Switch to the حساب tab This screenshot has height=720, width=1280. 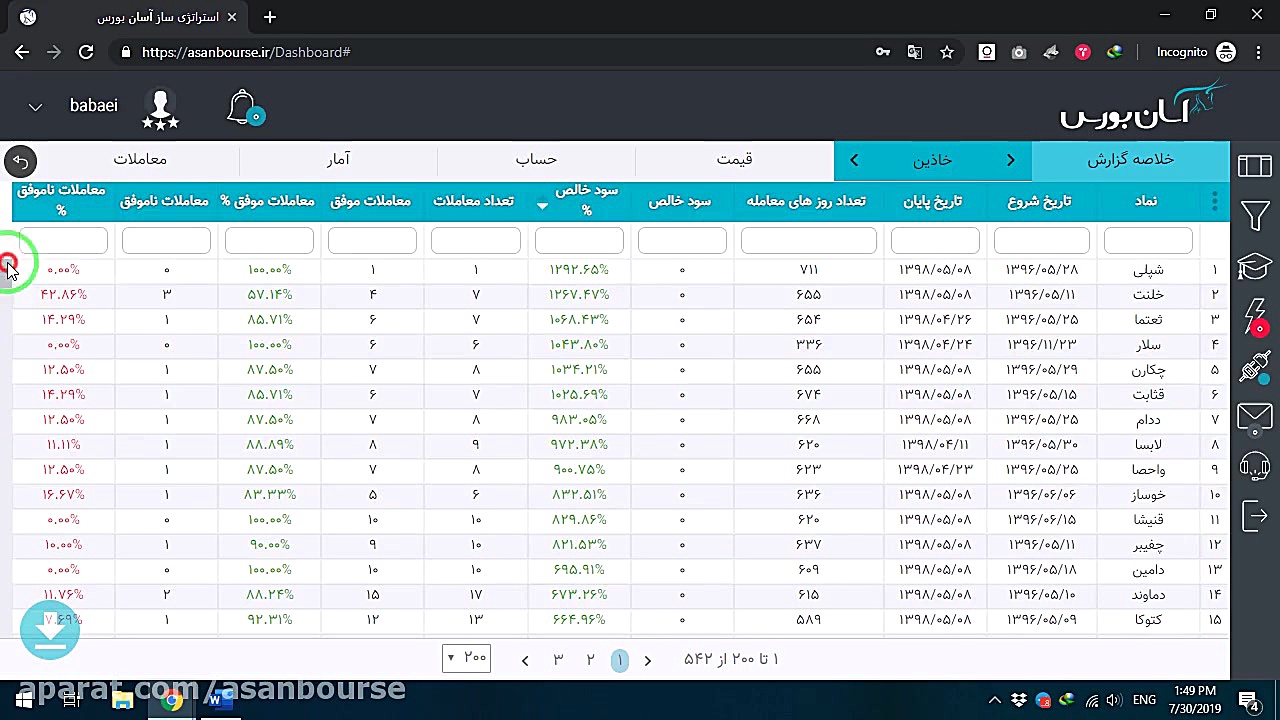(536, 160)
